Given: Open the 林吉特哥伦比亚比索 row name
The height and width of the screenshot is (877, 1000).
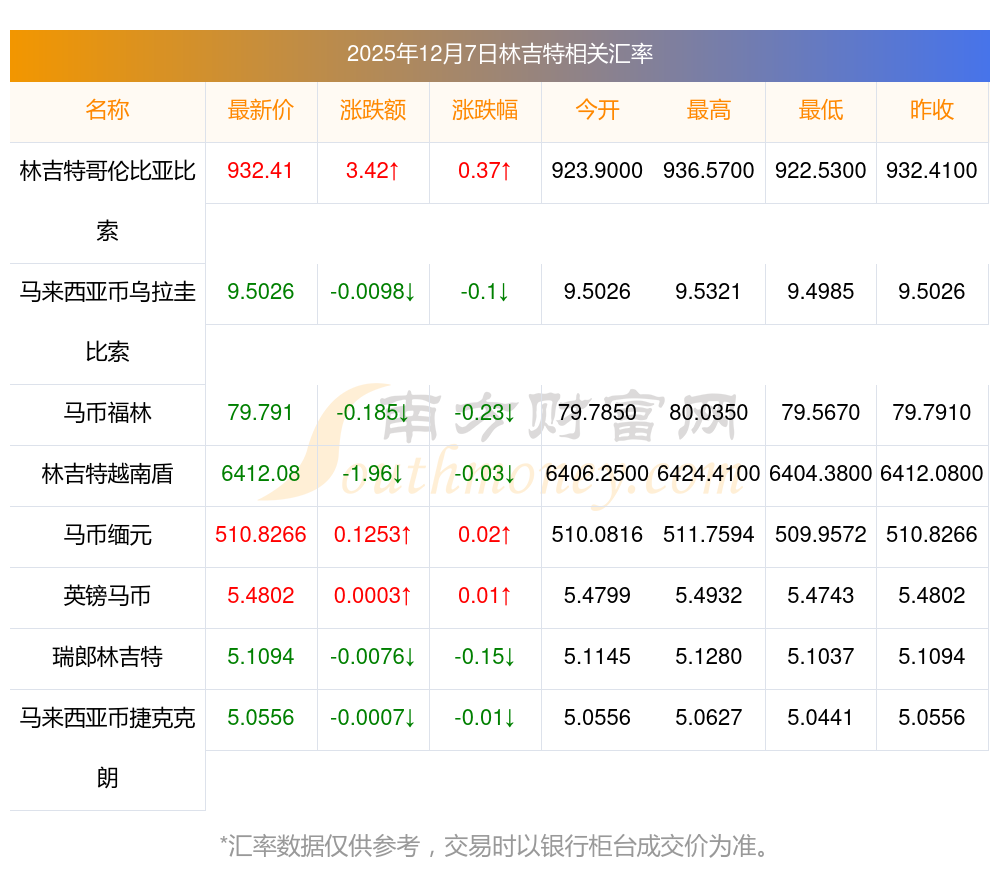Looking at the screenshot, I should (107, 172).
